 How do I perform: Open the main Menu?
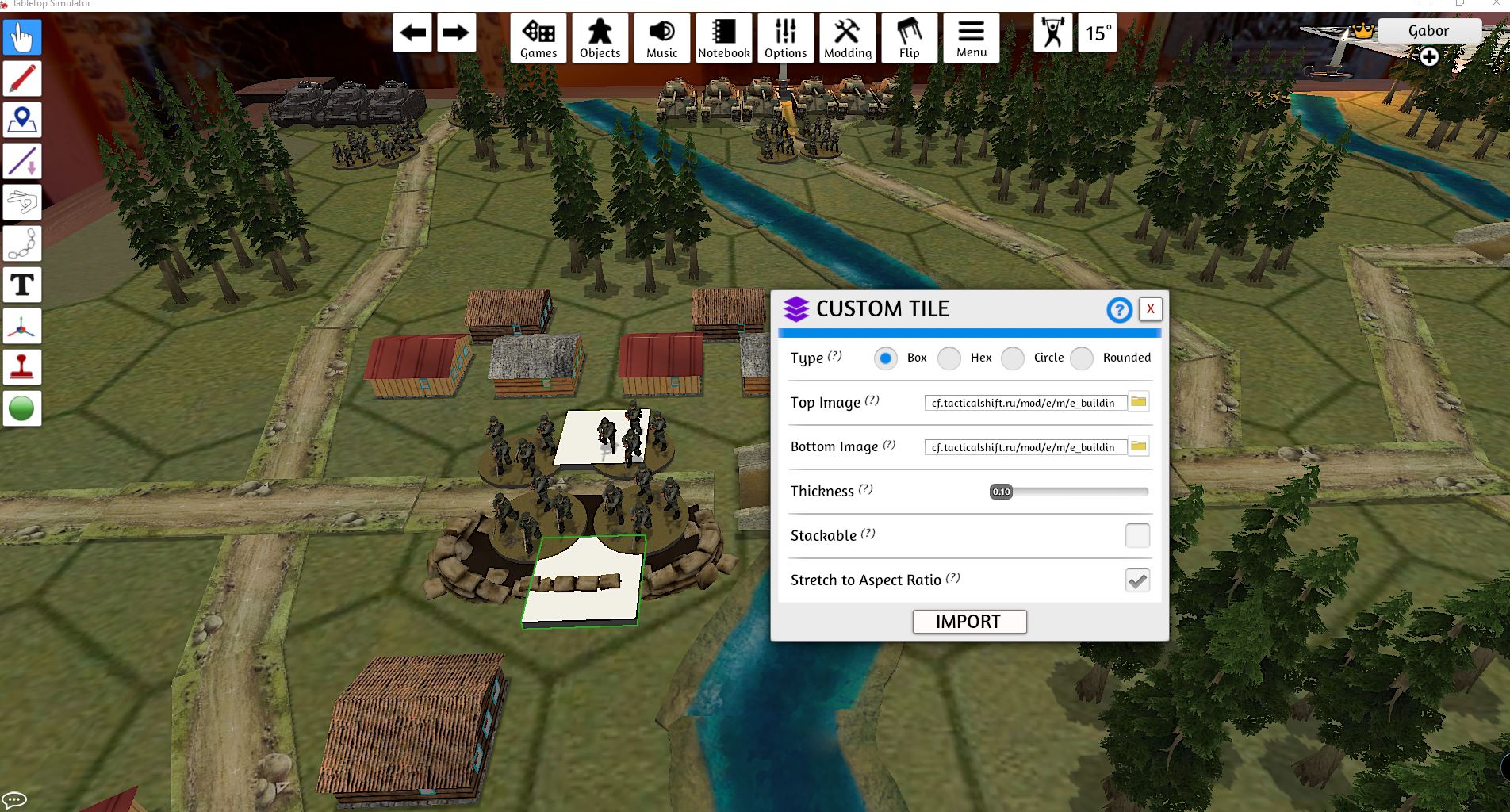(x=972, y=38)
